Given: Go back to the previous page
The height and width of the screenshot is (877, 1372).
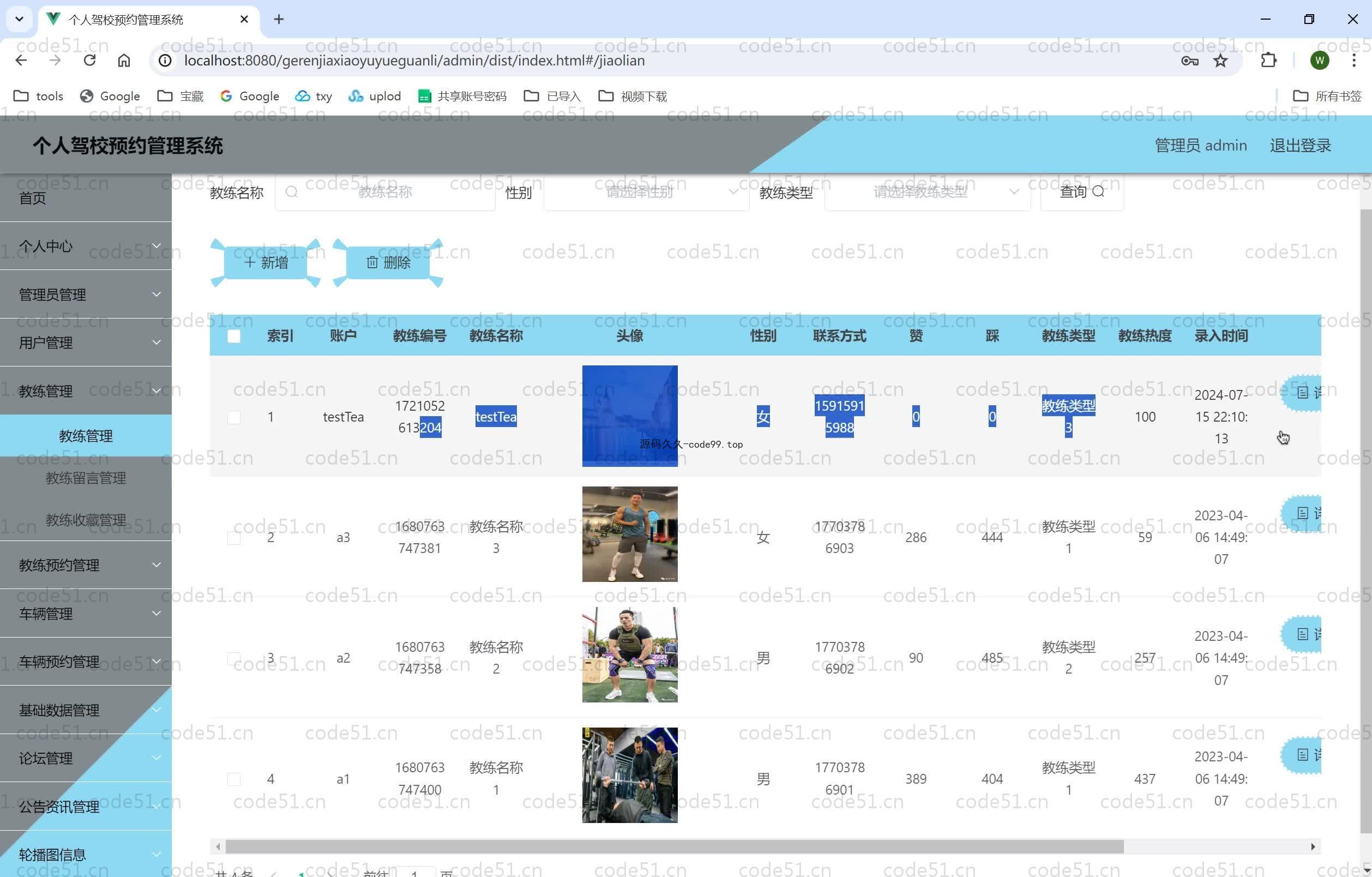Looking at the screenshot, I should pos(21,61).
